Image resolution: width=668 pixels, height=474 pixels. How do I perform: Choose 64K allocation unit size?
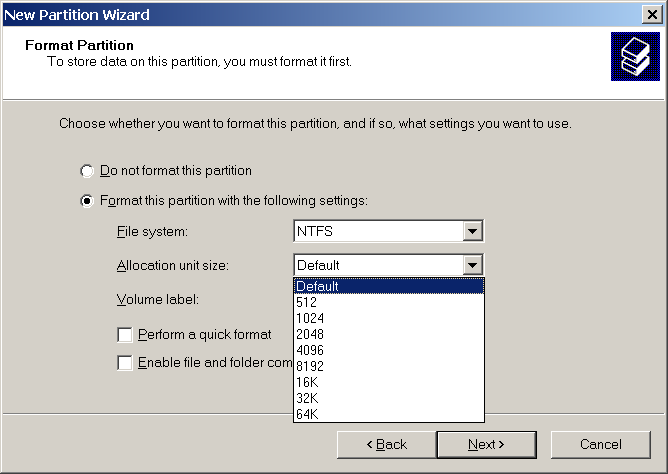point(388,414)
